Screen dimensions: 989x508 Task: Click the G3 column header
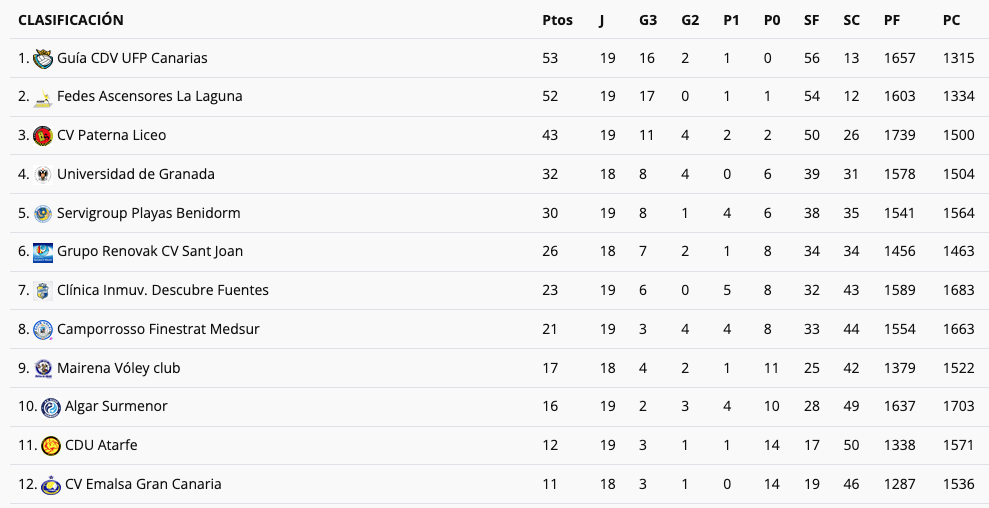648,20
